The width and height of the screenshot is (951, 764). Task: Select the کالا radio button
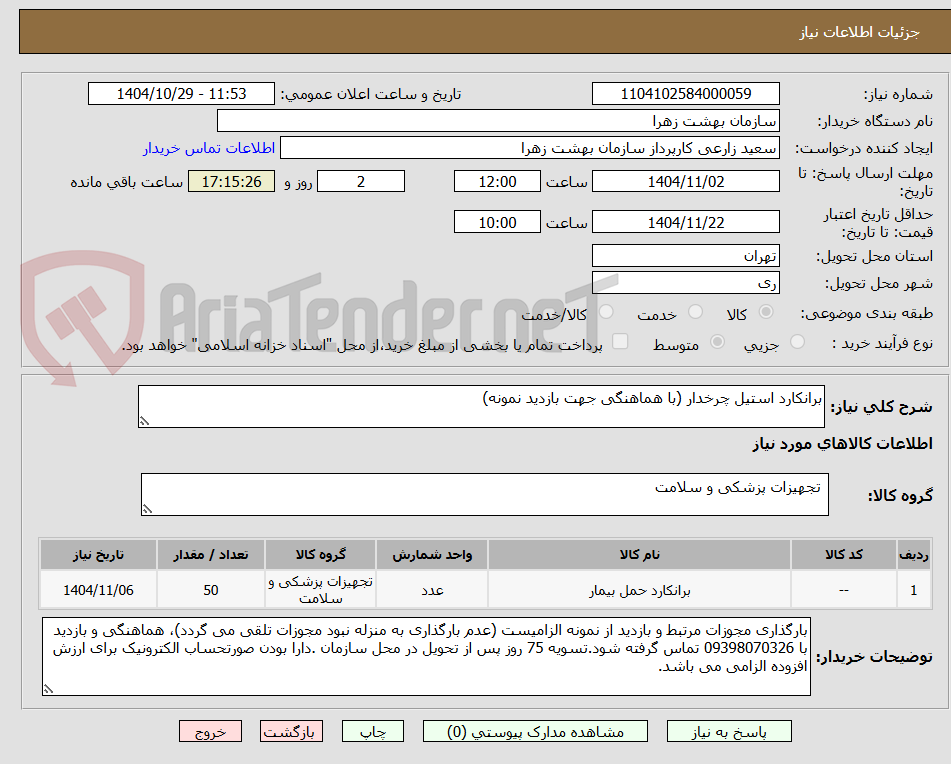click(766, 312)
